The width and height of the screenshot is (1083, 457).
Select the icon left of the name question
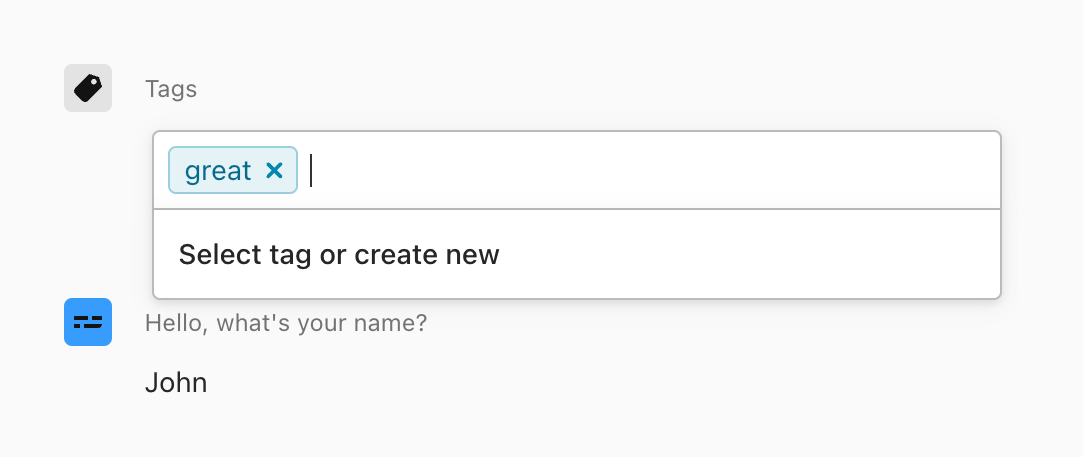[88, 322]
